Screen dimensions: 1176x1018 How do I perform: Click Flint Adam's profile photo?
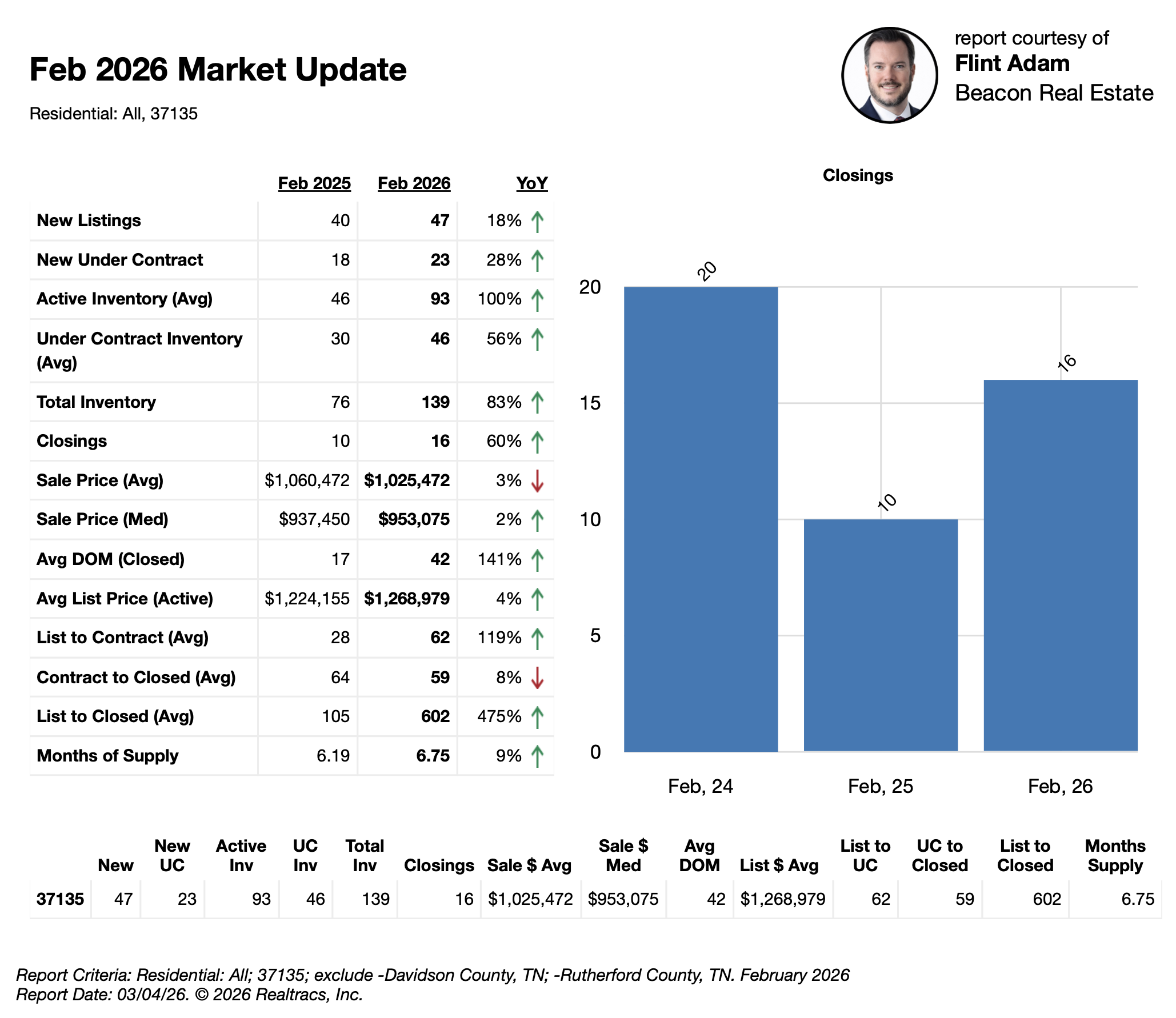(x=889, y=75)
